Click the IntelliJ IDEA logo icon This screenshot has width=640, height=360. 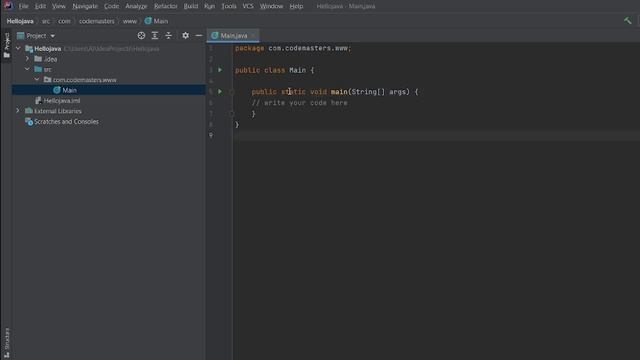pyautogui.click(x=8, y=6)
